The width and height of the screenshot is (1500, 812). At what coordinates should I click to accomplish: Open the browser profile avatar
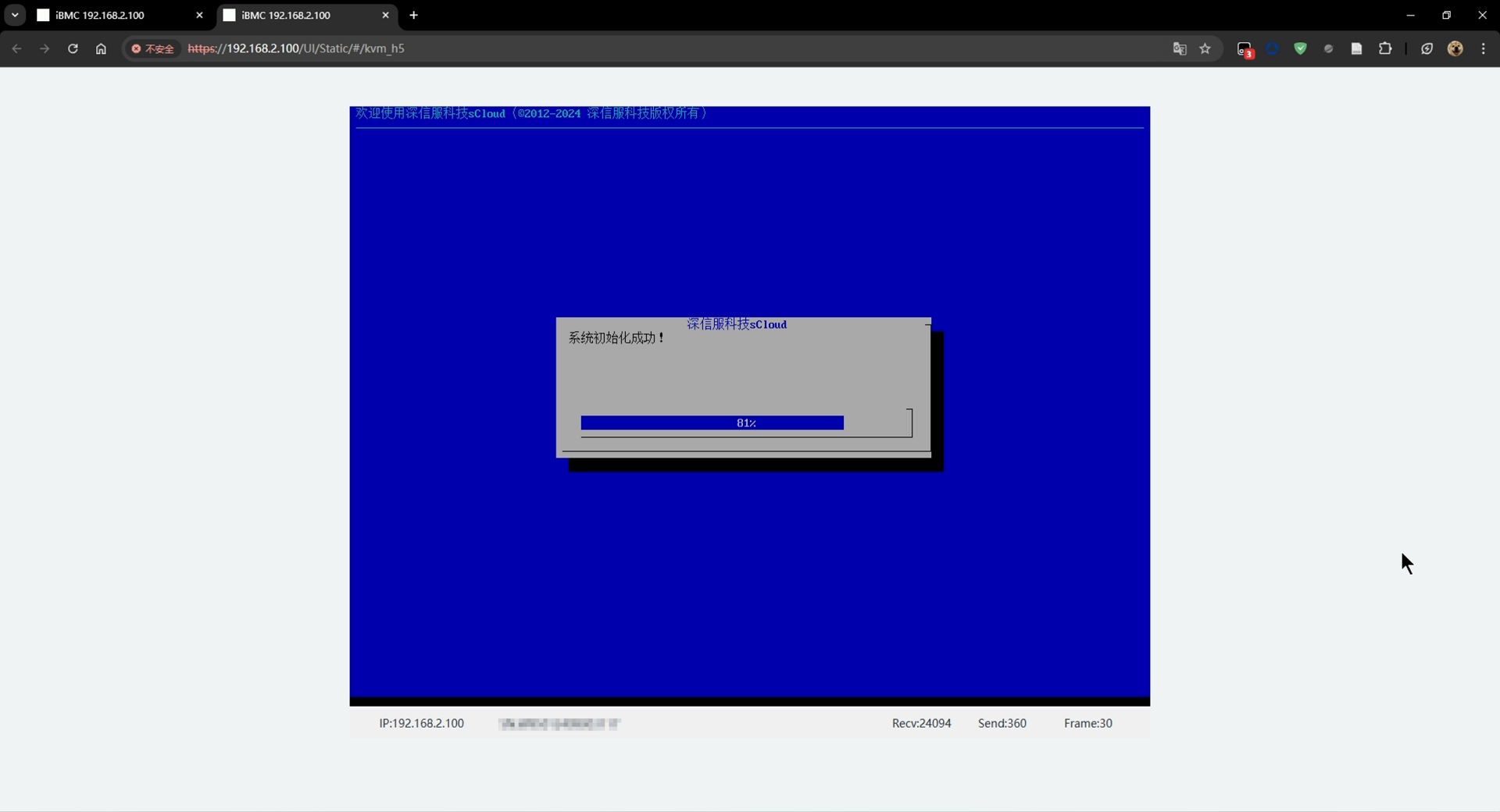[x=1455, y=48]
